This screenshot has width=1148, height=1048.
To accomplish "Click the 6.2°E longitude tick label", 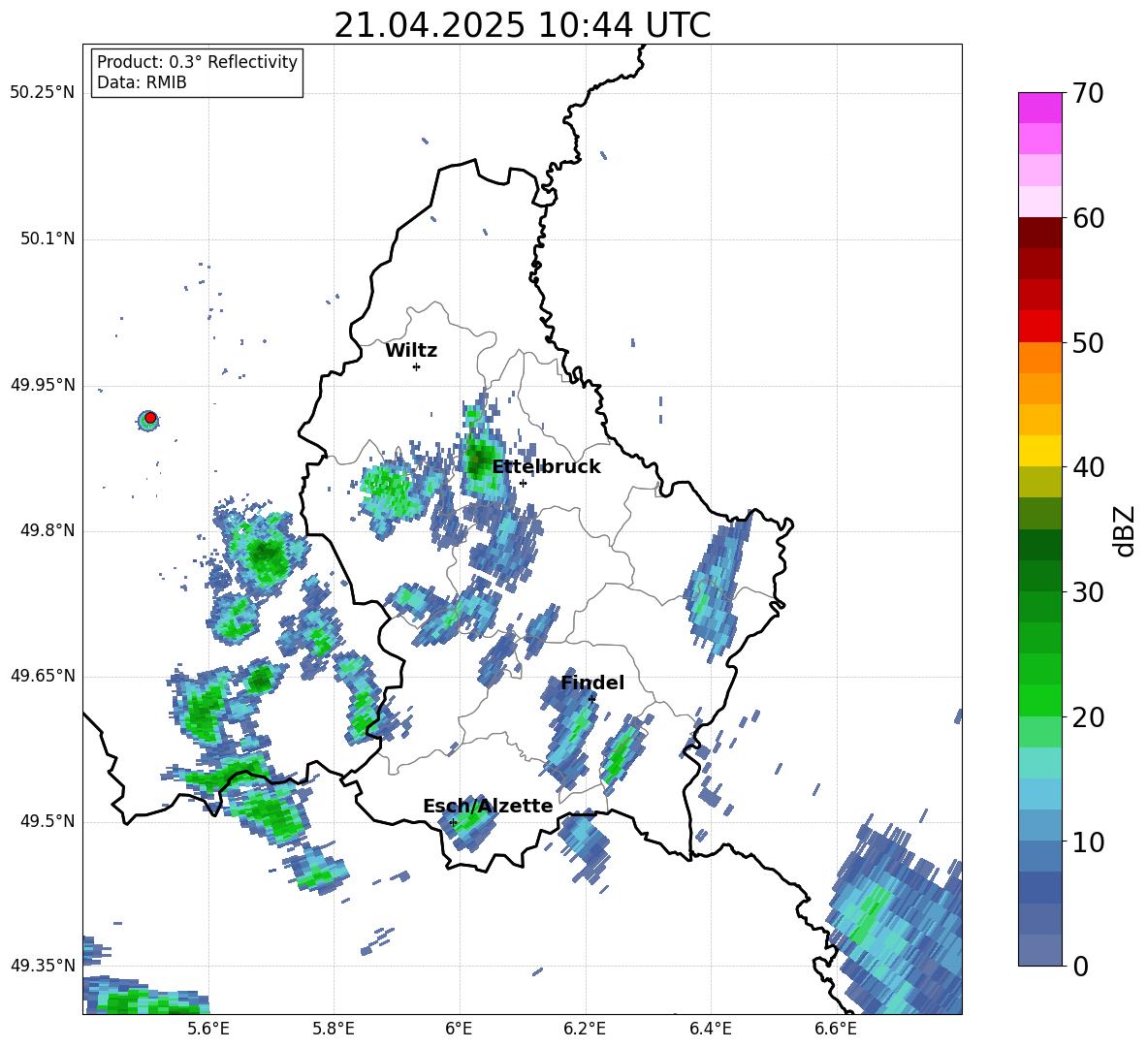I will (x=585, y=1029).
